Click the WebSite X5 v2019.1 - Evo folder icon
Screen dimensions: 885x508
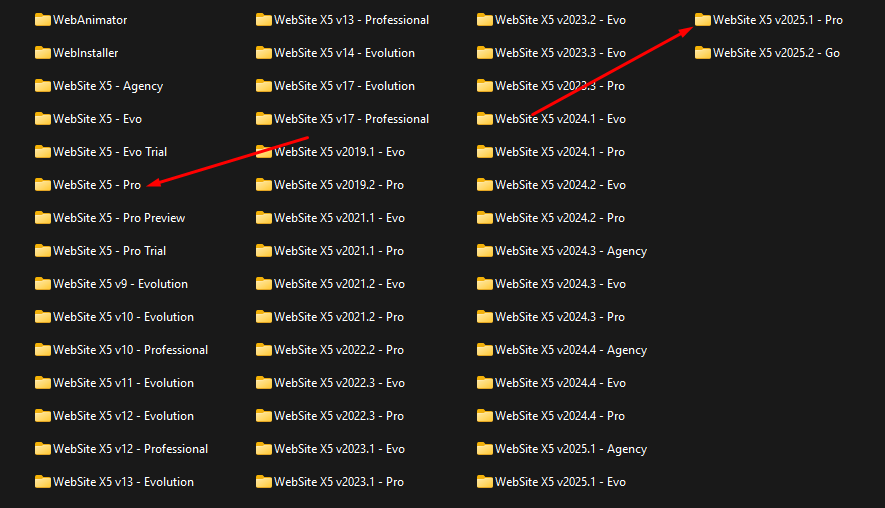pos(263,152)
